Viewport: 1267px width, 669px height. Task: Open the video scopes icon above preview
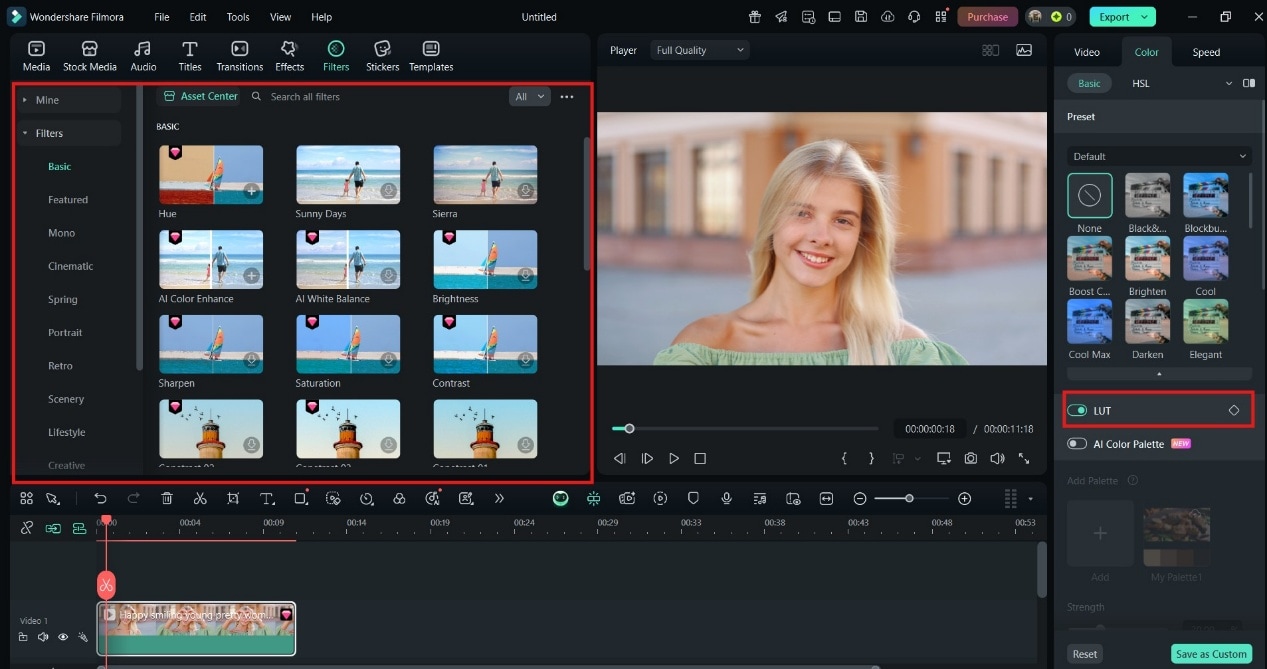1024,50
